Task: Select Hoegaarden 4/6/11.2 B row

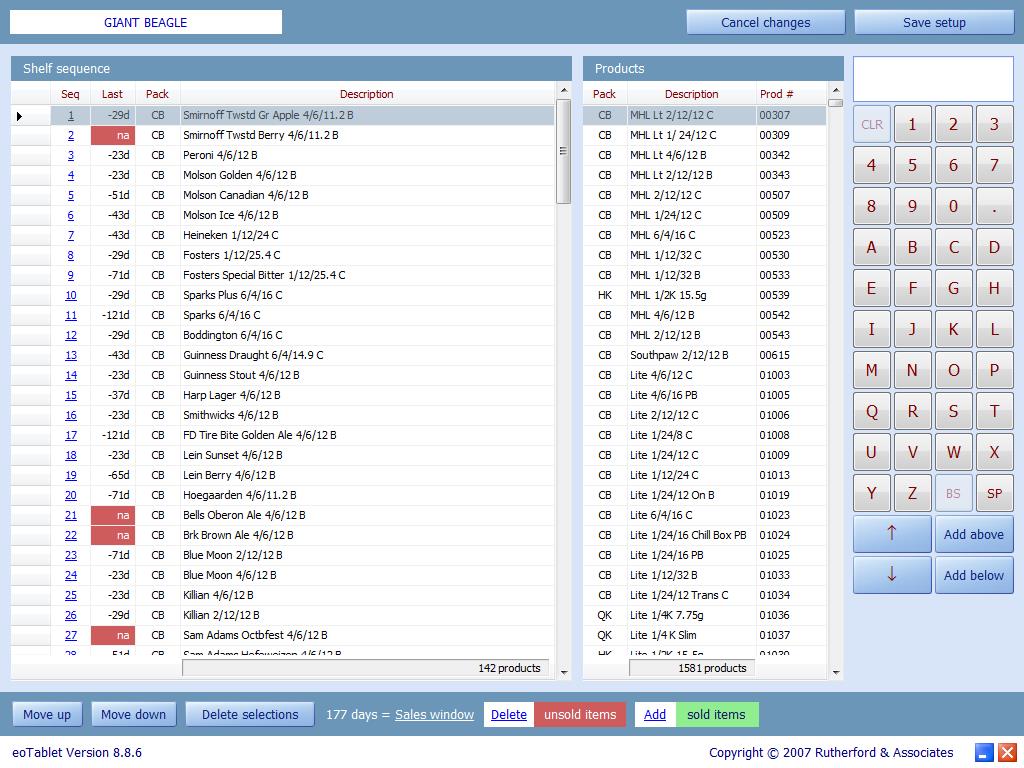Action: (x=283, y=495)
